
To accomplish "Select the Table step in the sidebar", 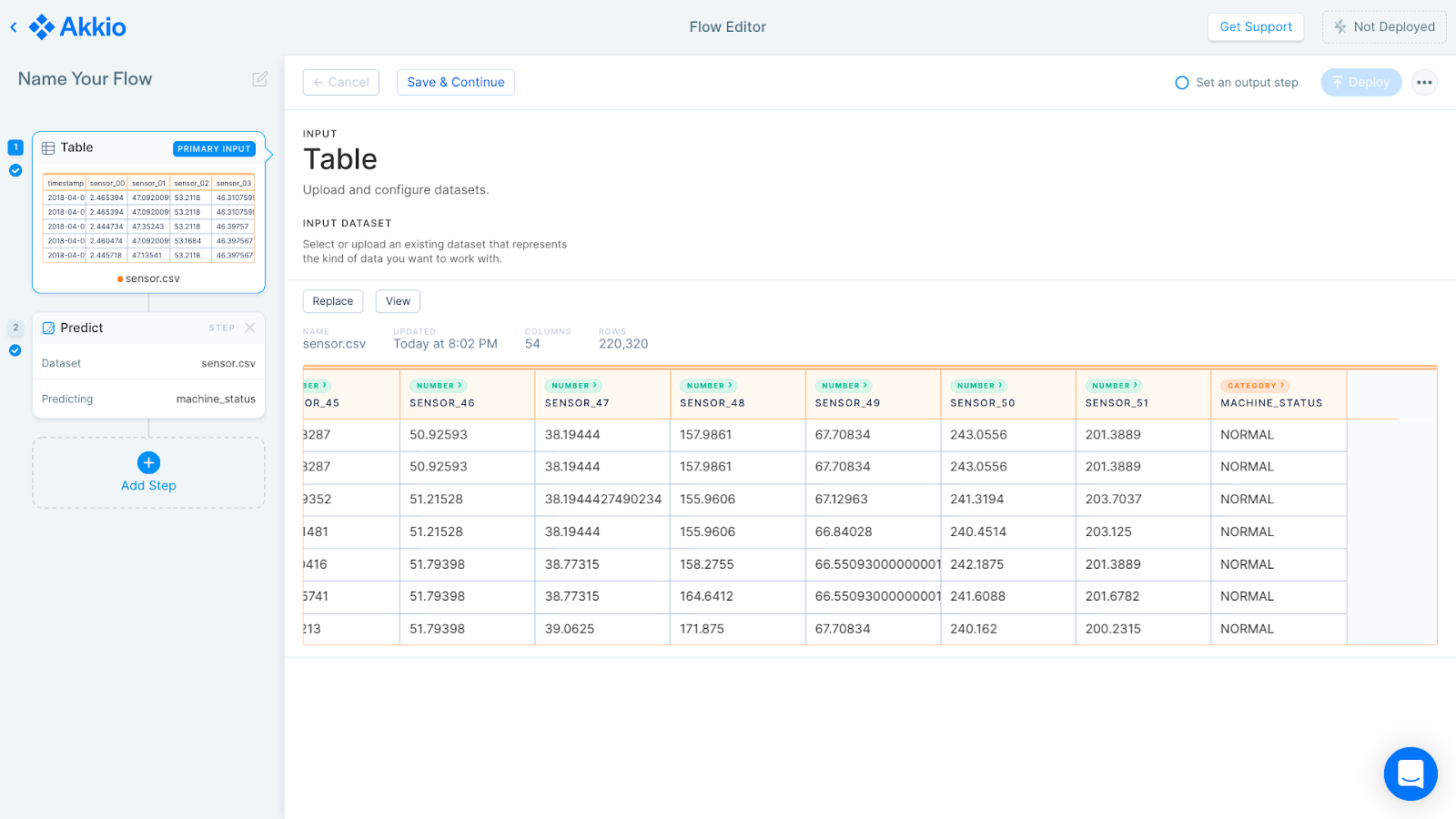I will point(148,211).
